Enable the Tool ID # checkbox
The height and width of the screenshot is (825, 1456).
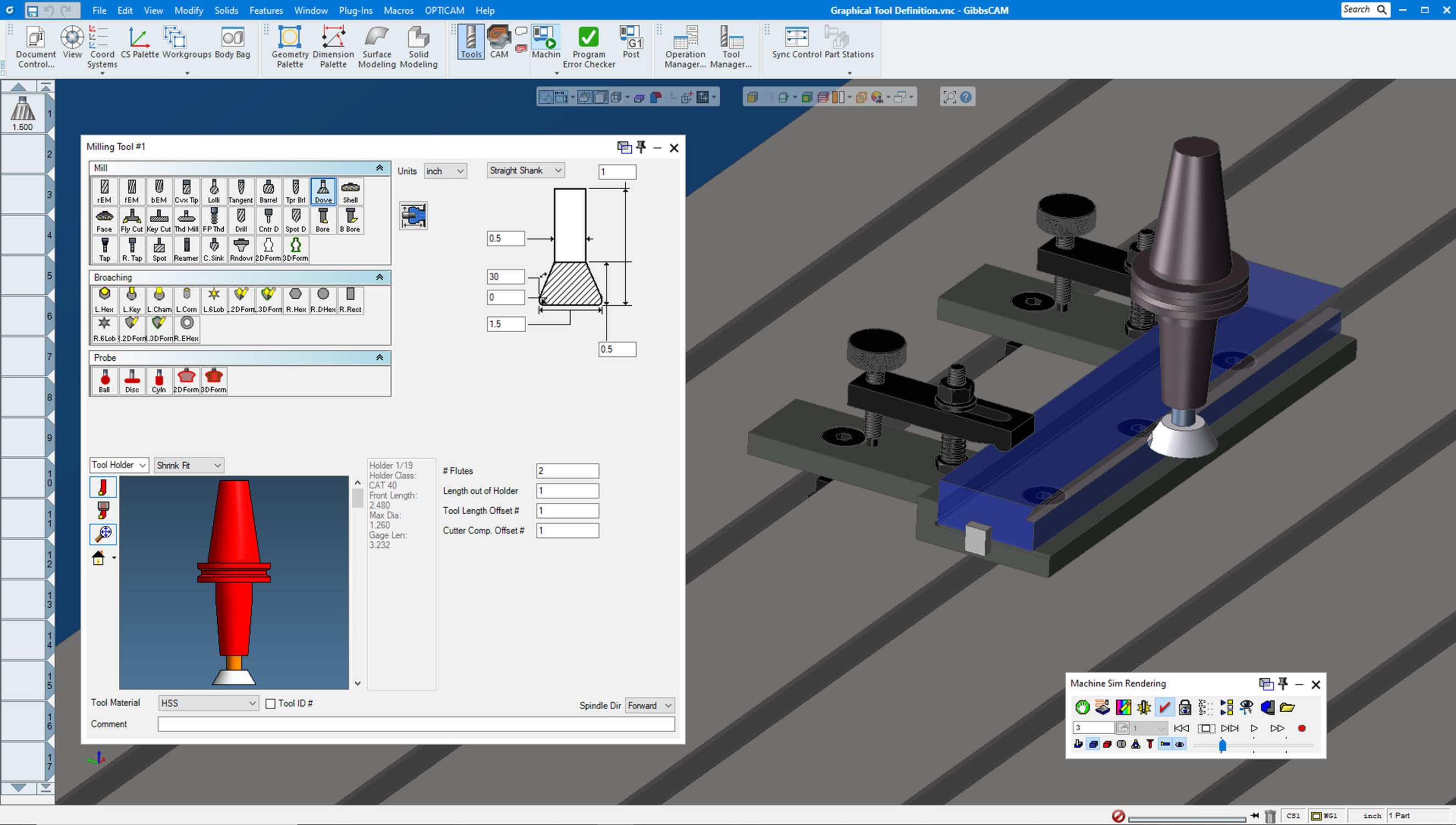pyautogui.click(x=271, y=703)
